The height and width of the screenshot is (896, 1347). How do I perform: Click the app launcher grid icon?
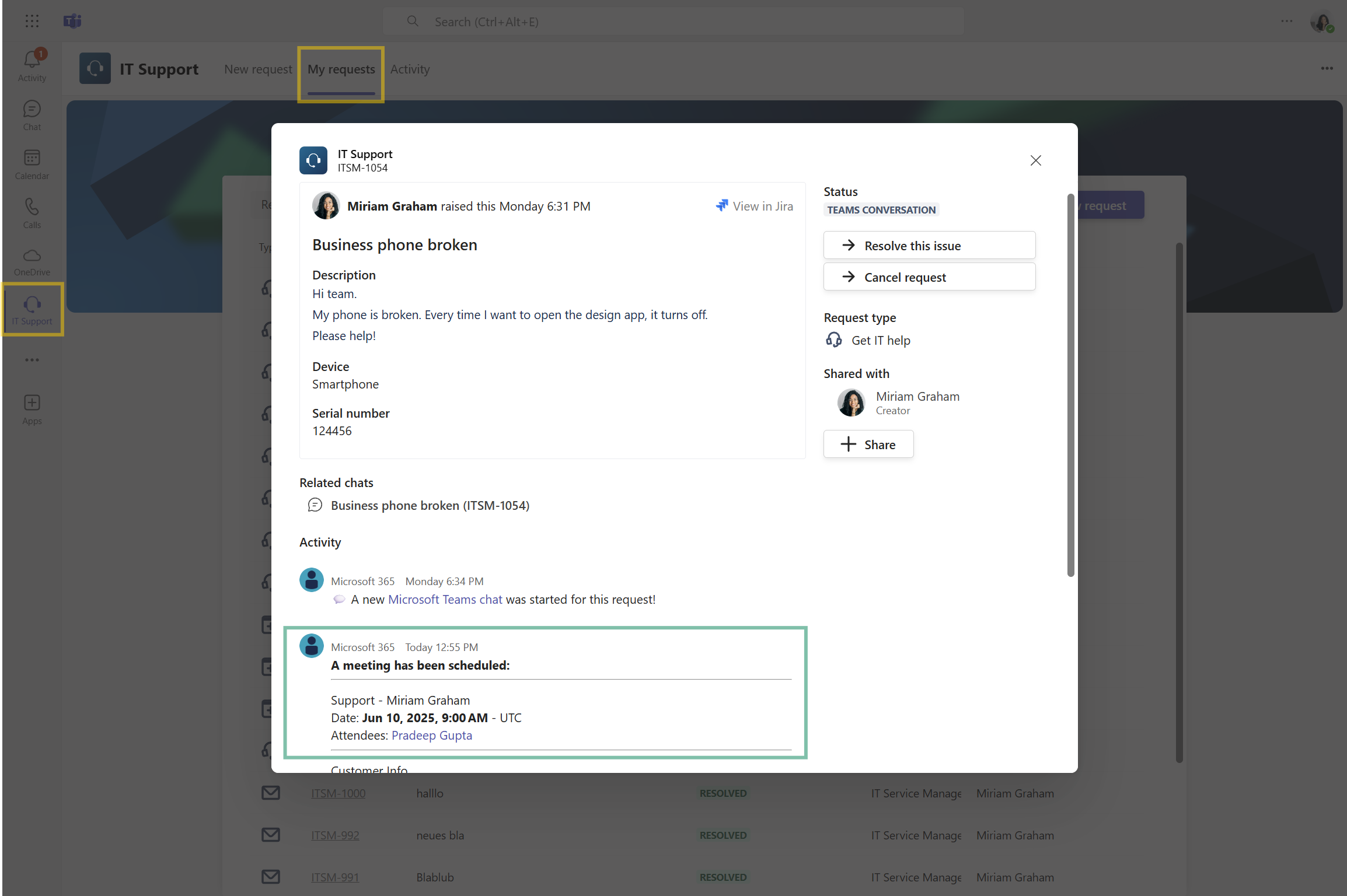[32, 22]
